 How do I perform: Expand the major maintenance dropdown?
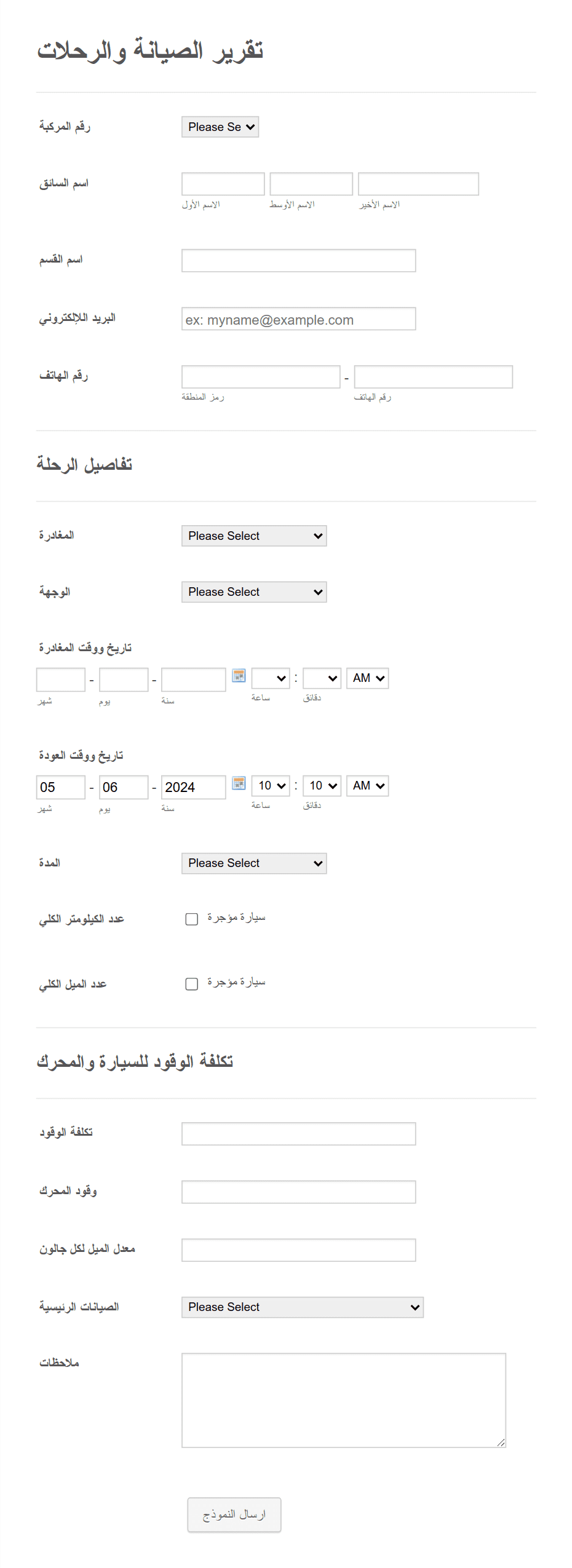pyautogui.click(x=303, y=1307)
